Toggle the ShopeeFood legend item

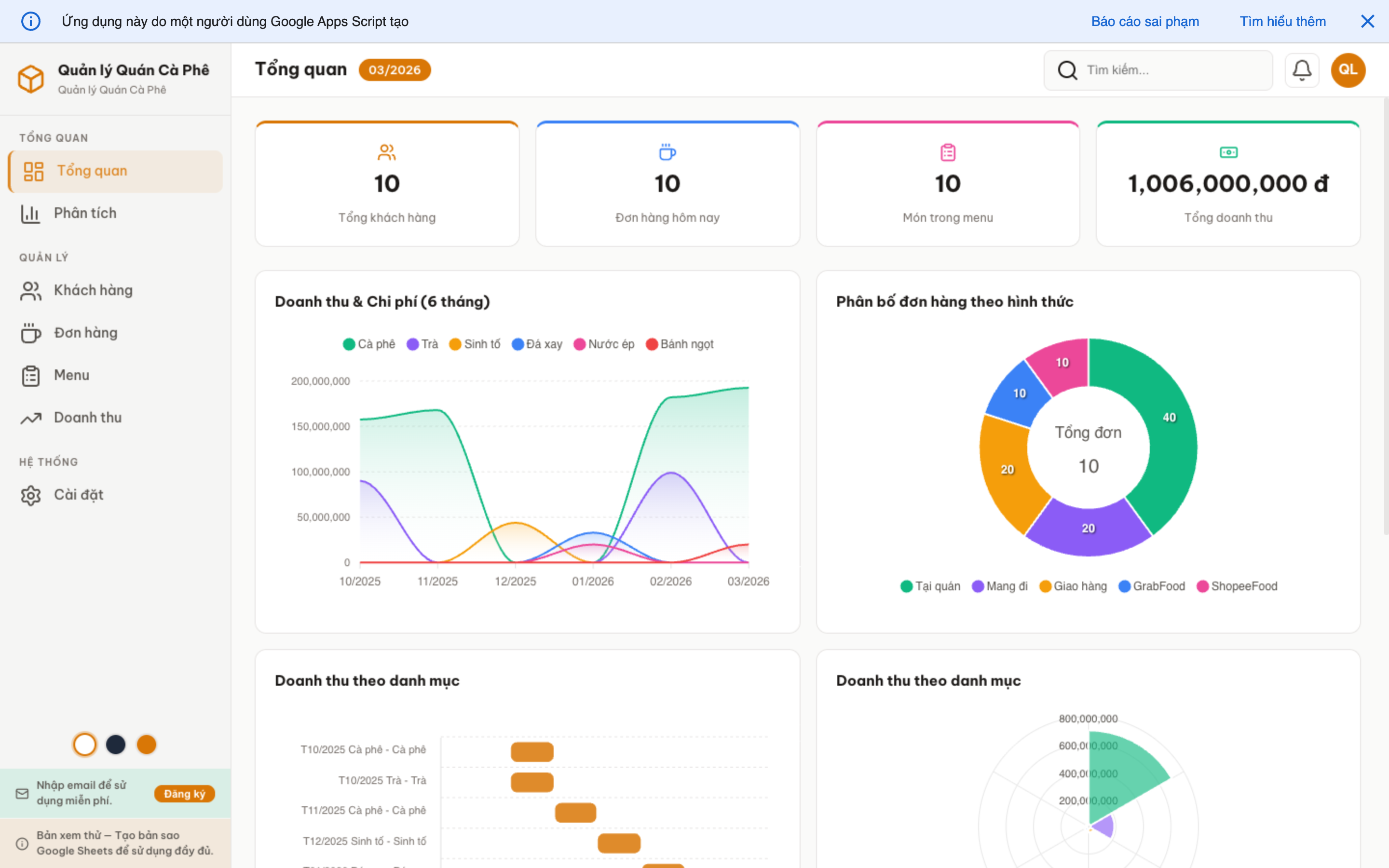point(1237,586)
